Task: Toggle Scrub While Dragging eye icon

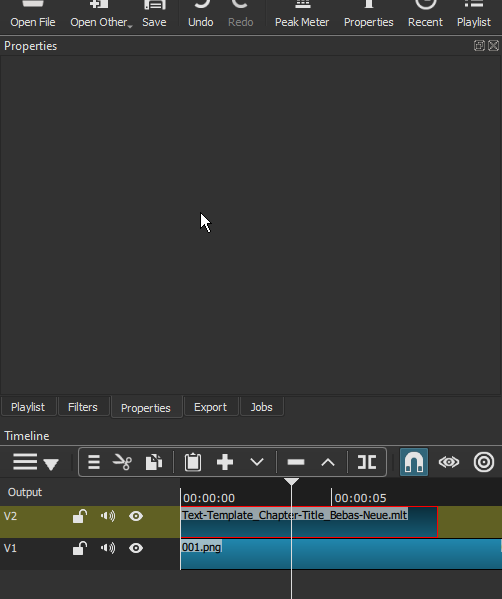Action: pyautogui.click(x=449, y=462)
